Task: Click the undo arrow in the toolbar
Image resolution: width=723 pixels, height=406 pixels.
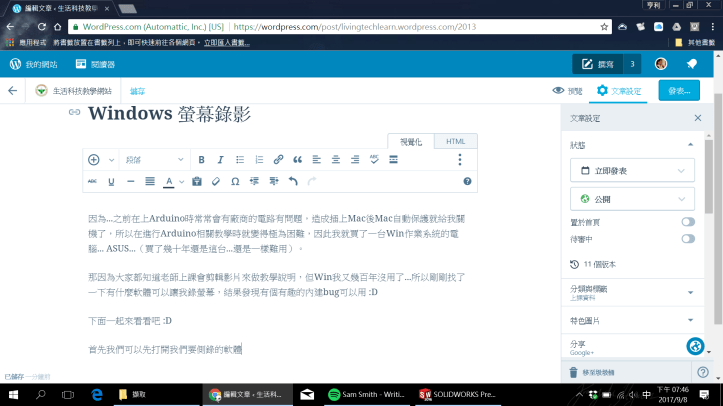Action: (x=293, y=182)
